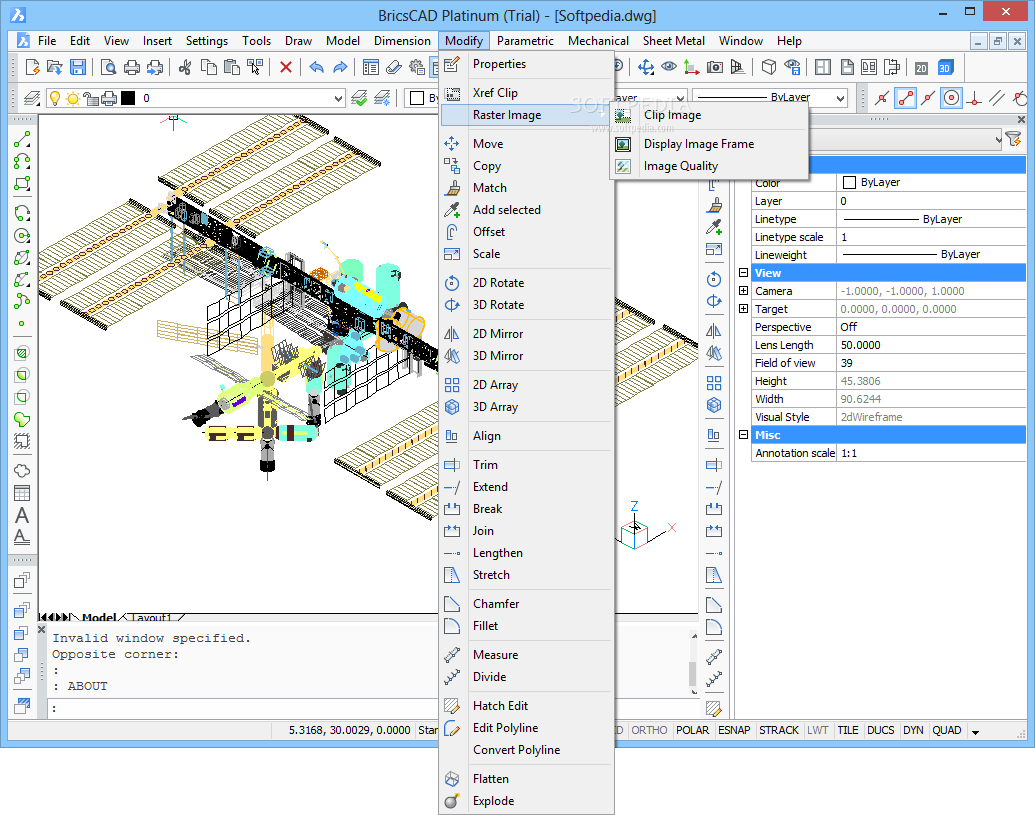Screen dimensions: 1035x815
Task: Click the Copy icon in toolbar
Action: click(x=209, y=67)
